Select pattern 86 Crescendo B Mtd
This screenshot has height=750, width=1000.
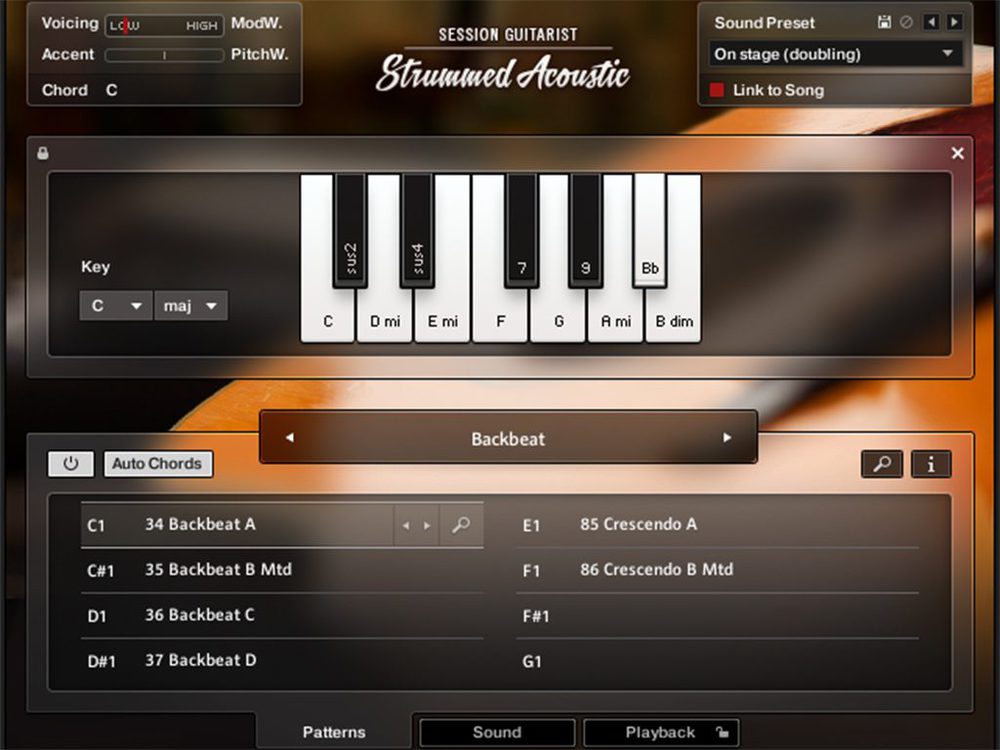tap(717, 570)
